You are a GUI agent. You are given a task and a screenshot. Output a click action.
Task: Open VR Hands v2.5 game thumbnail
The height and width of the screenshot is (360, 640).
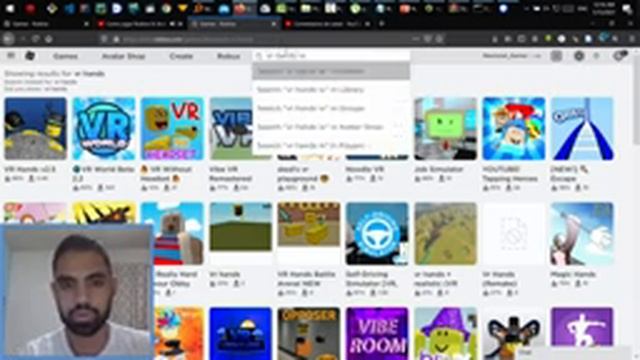click(x=36, y=129)
